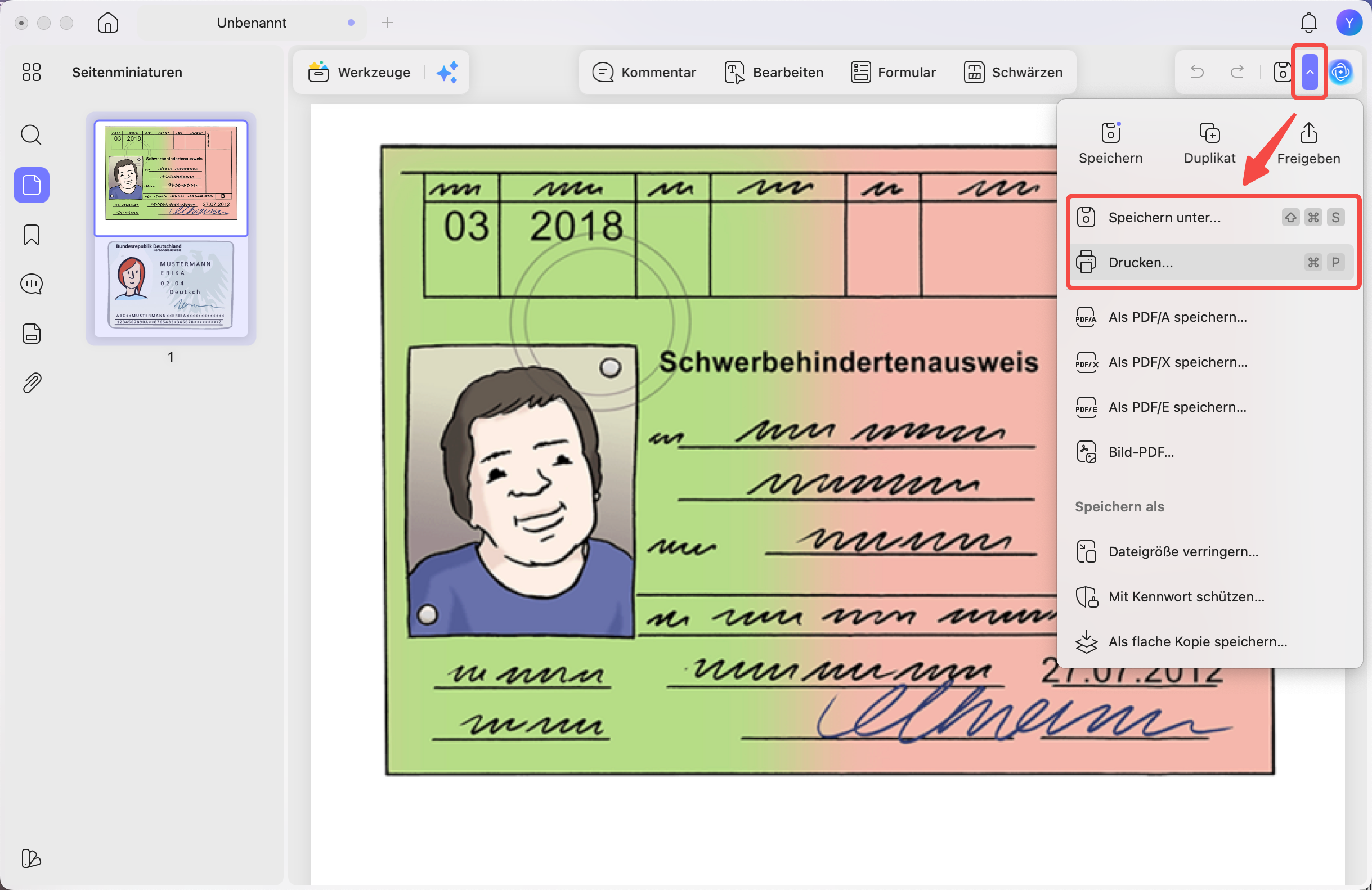Open the bookmarks panel icon
The height and width of the screenshot is (890, 1372).
coord(31,235)
